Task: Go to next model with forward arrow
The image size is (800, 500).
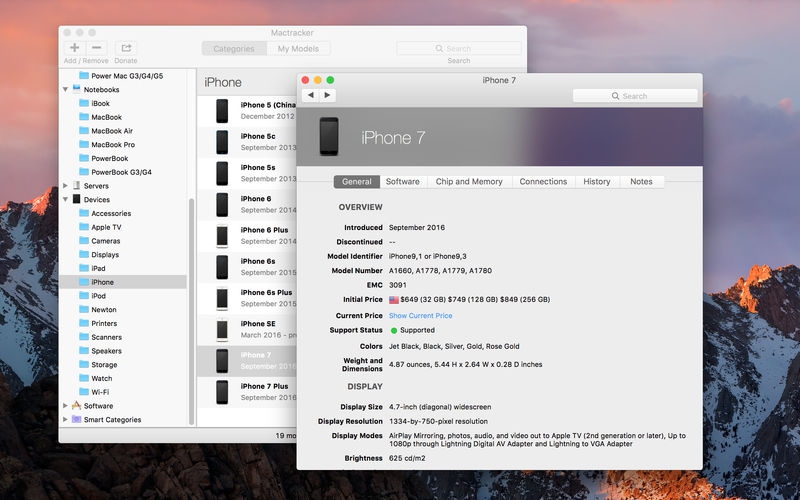Action: click(327, 95)
